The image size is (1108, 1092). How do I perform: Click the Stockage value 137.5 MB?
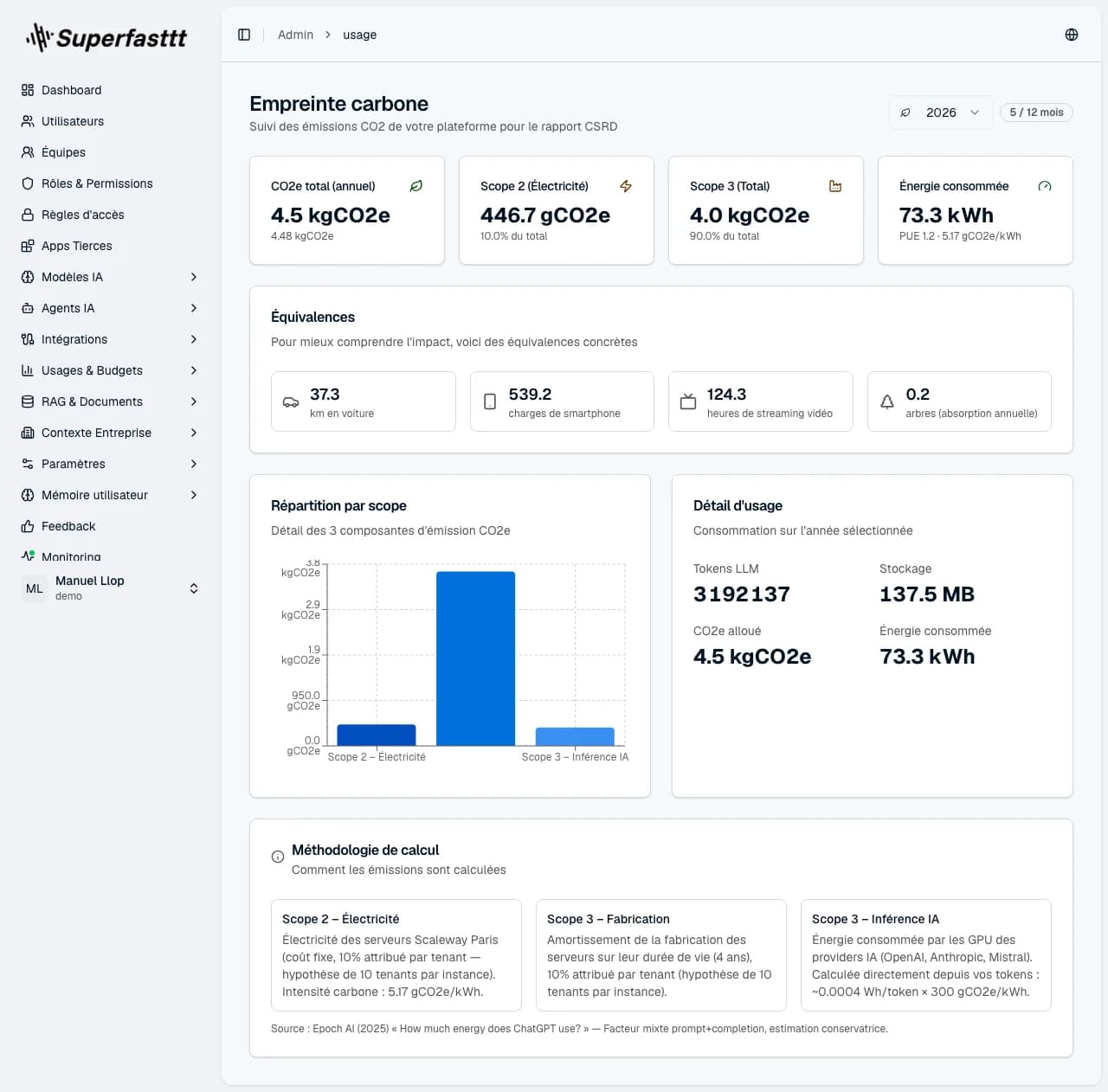tap(927, 594)
